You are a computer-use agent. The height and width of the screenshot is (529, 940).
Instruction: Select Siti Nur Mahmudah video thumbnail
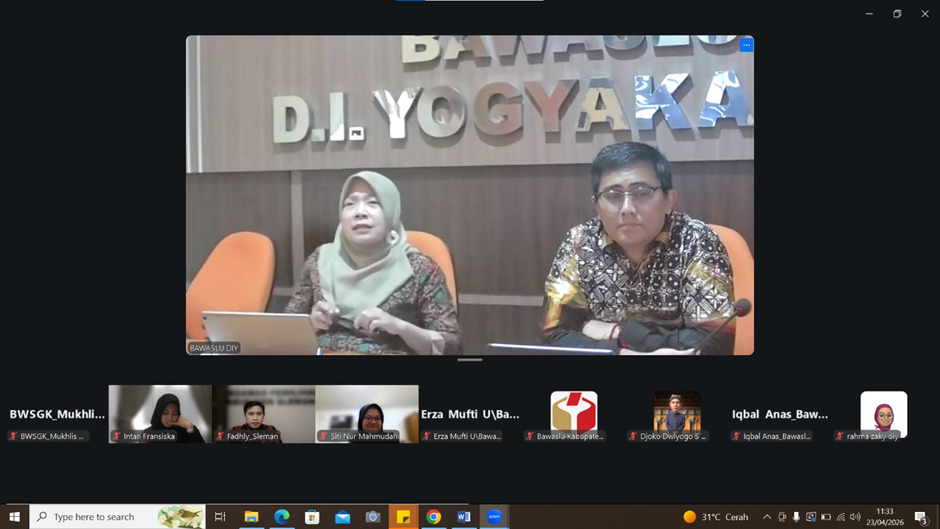(367, 414)
